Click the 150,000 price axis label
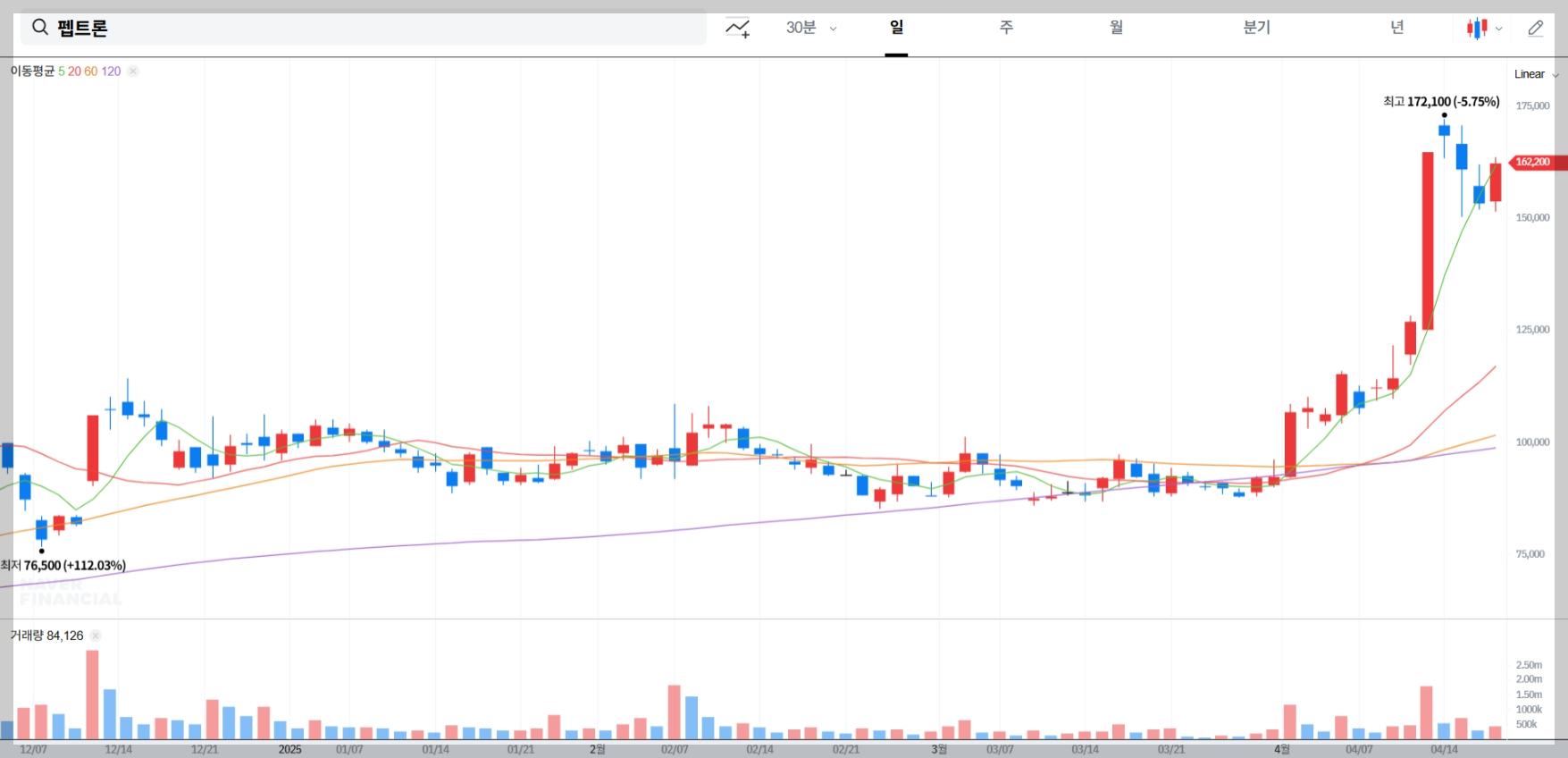The image size is (1568, 758). click(1532, 217)
